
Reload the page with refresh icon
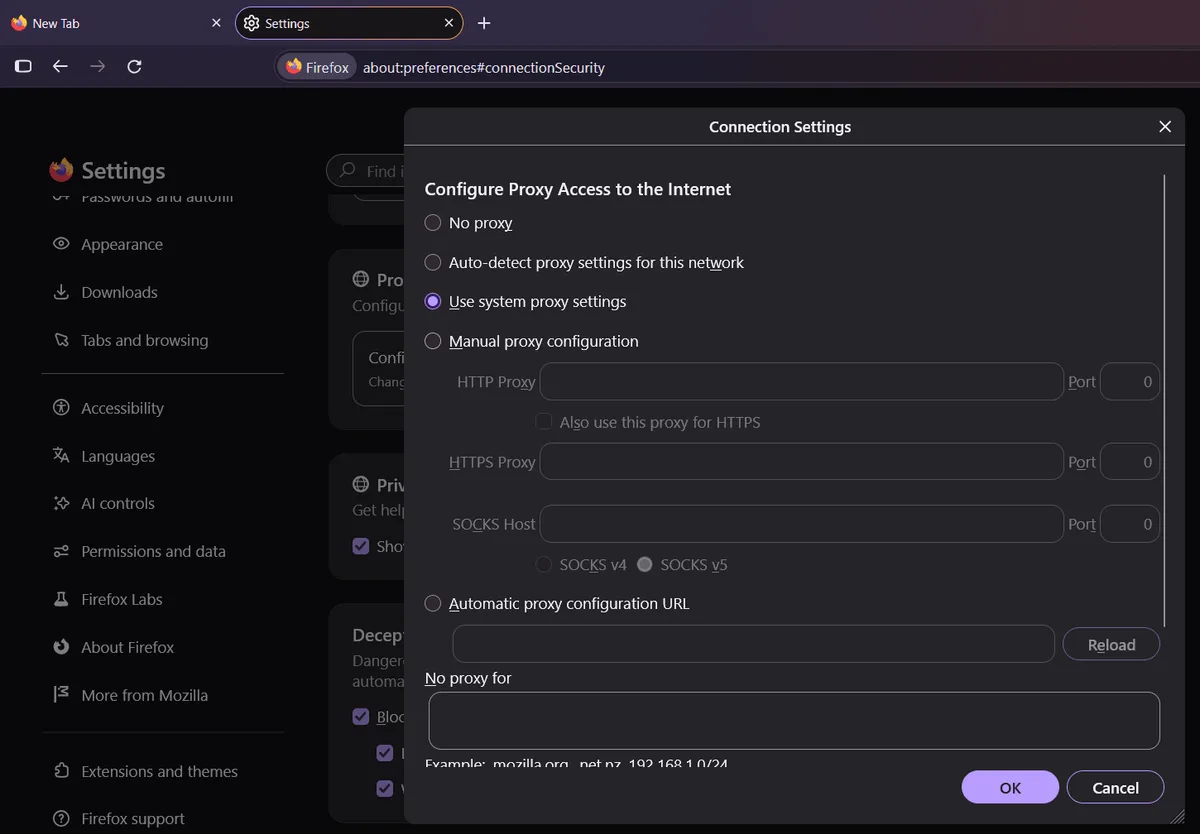[134, 67]
